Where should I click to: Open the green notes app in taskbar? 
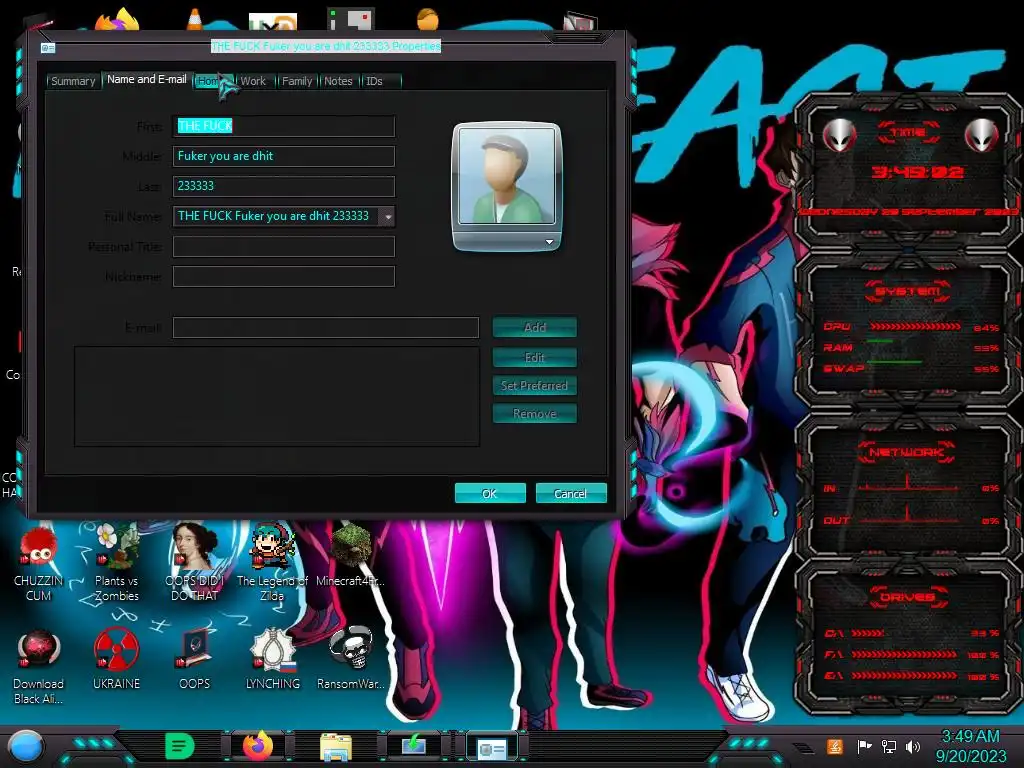(x=180, y=746)
